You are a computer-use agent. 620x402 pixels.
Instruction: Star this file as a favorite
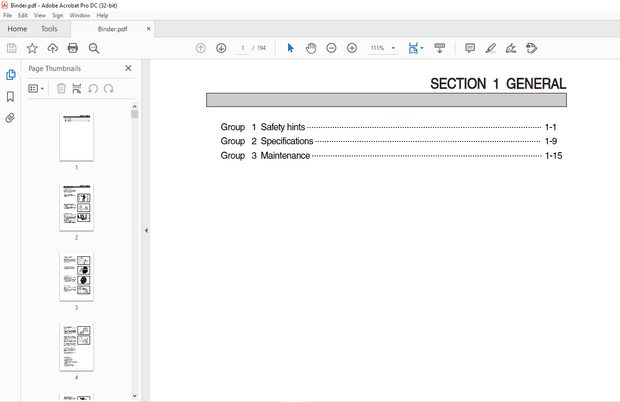pos(32,48)
